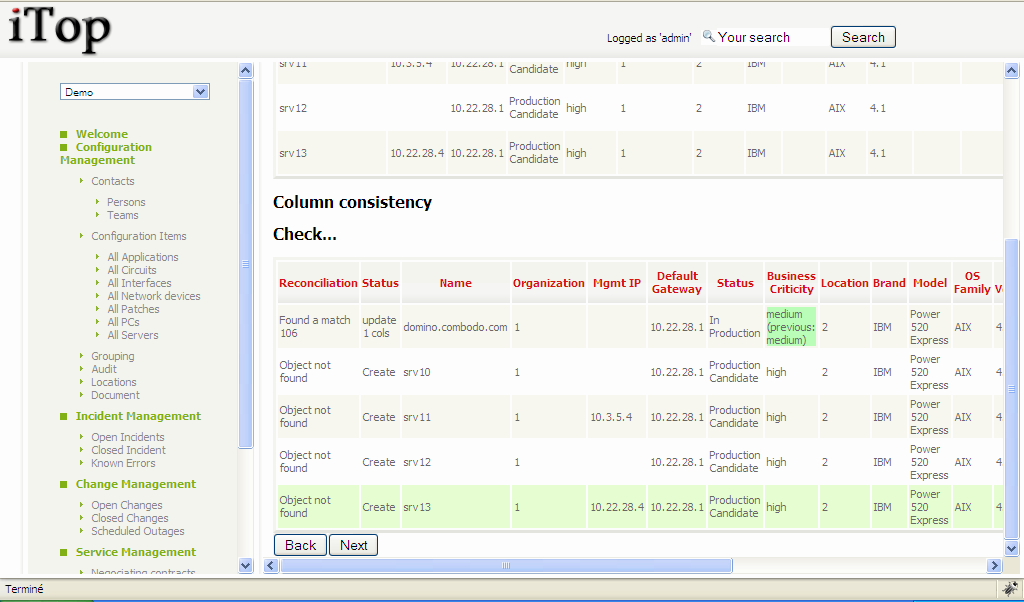Open All PCs link

(123, 322)
